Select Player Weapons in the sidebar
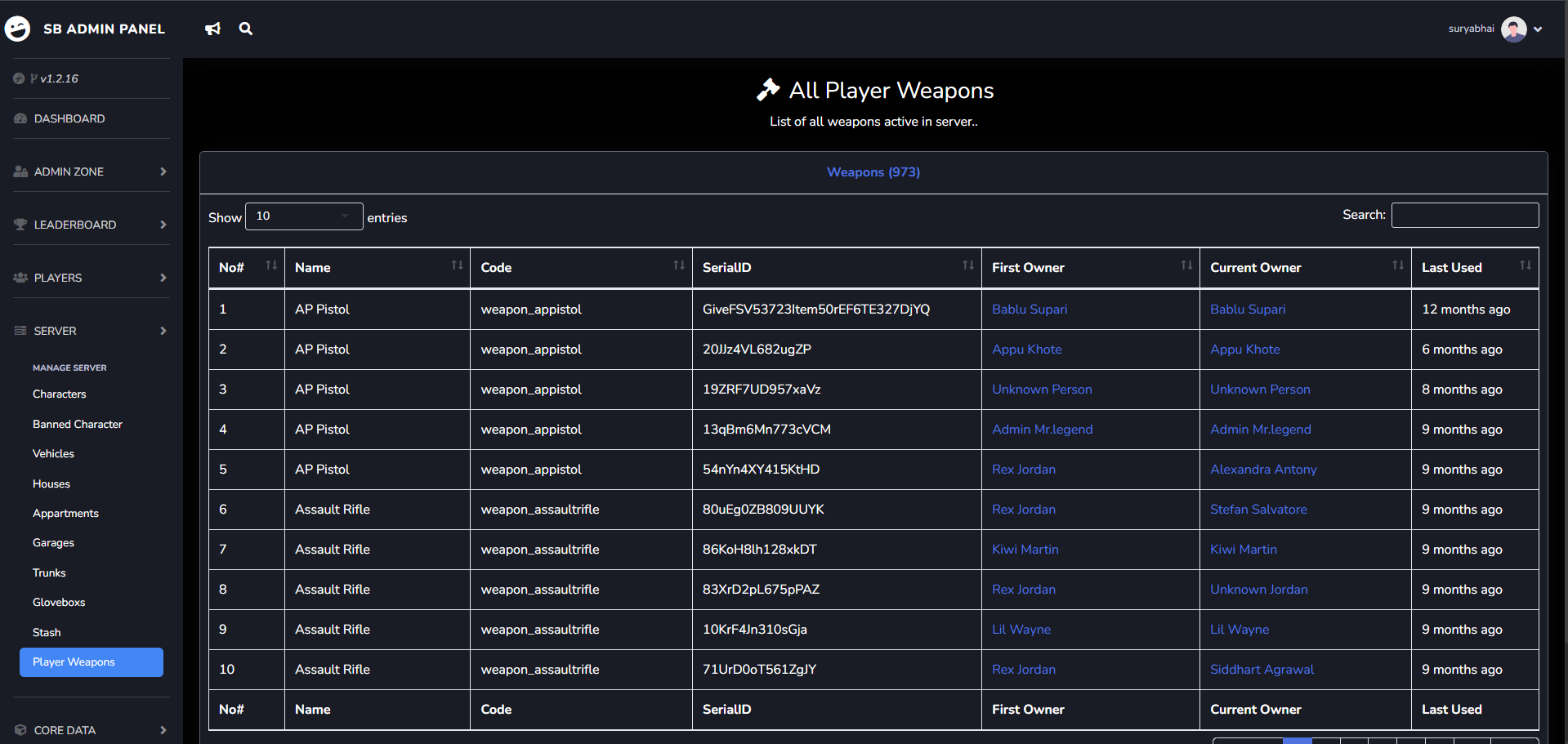1568x744 pixels. 74,662
